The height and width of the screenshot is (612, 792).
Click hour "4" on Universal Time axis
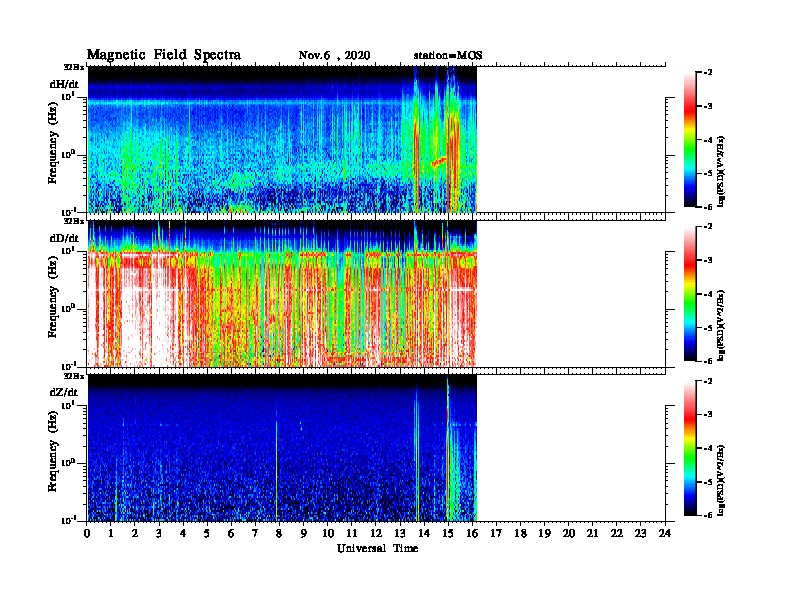tap(183, 534)
